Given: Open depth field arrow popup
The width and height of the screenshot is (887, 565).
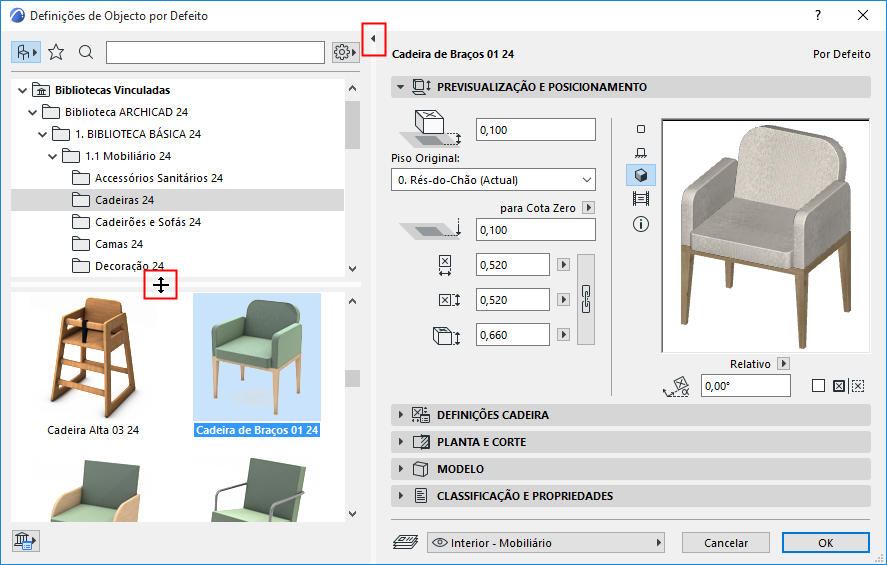Looking at the screenshot, I should pyautogui.click(x=563, y=300).
